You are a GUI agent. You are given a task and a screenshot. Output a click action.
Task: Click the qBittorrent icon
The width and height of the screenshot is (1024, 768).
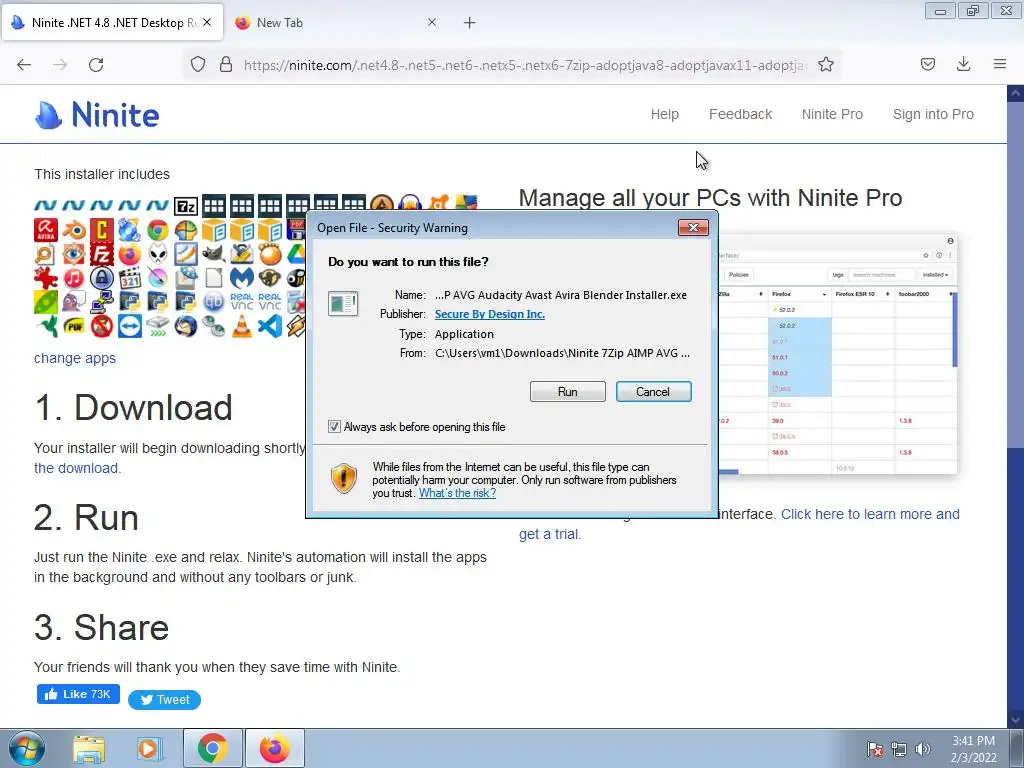(214, 302)
